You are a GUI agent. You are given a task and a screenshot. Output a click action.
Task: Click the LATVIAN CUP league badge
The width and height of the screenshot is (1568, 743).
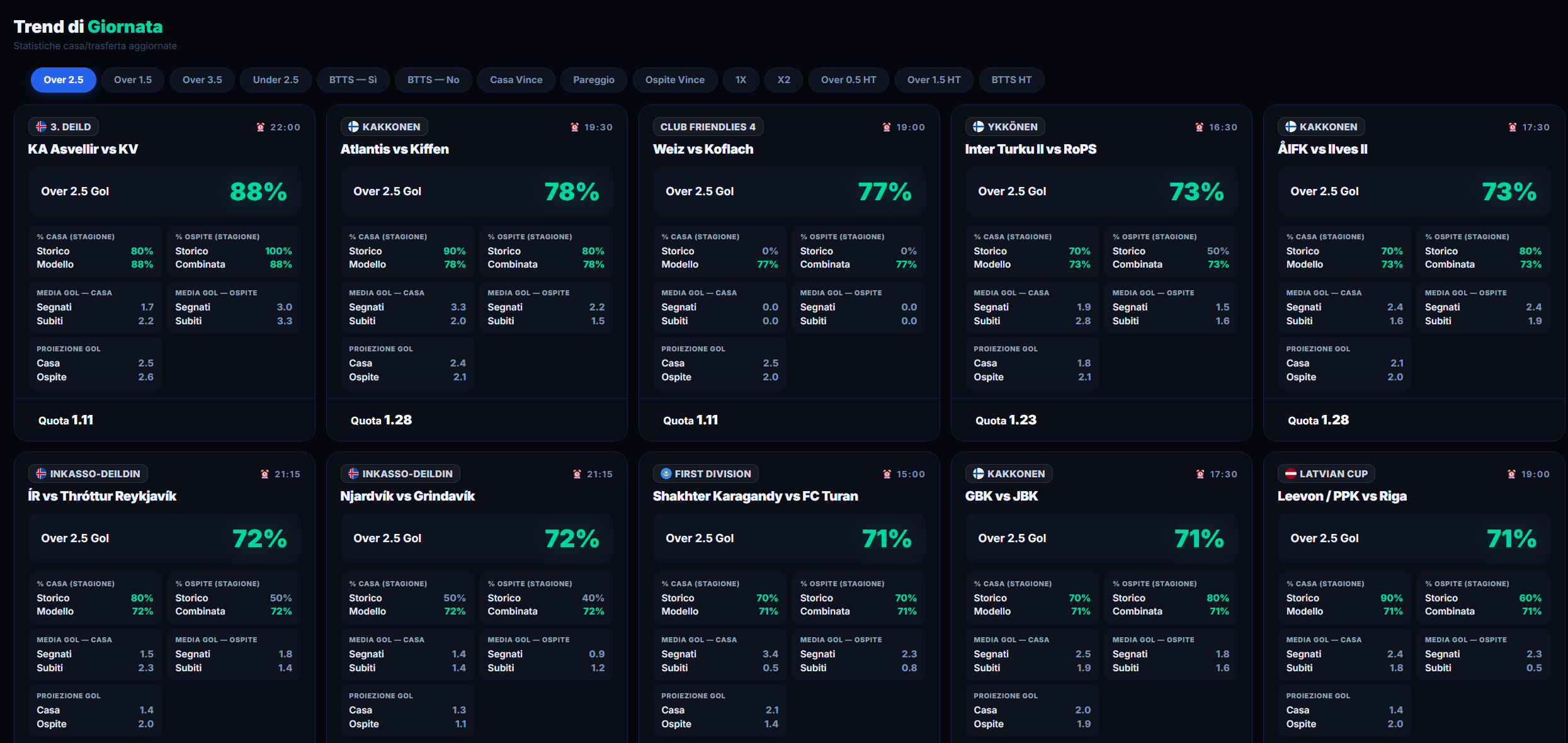pyautogui.click(x=1326, y=474)
